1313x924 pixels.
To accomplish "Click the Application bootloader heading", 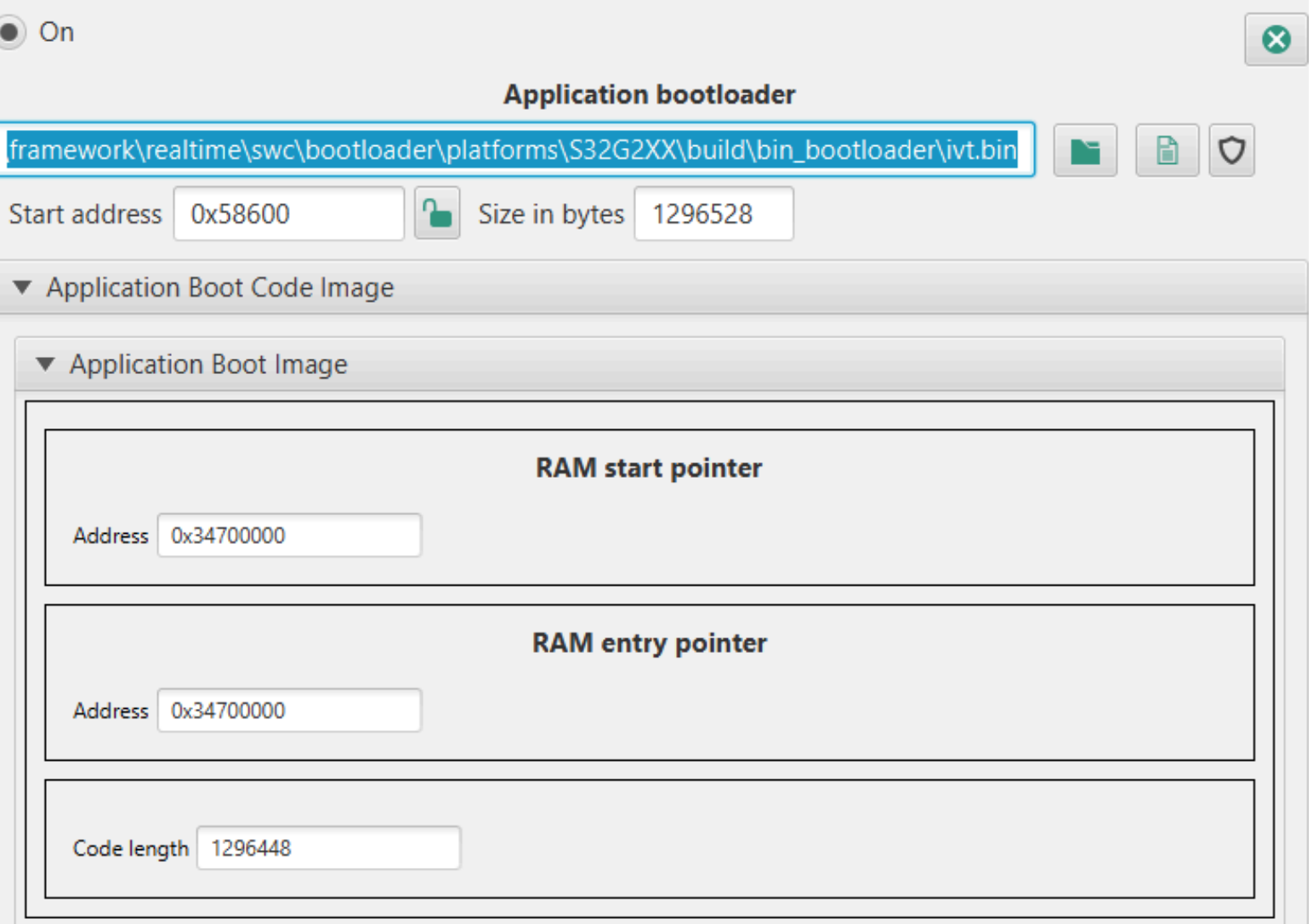I will (x=650, y=94).
